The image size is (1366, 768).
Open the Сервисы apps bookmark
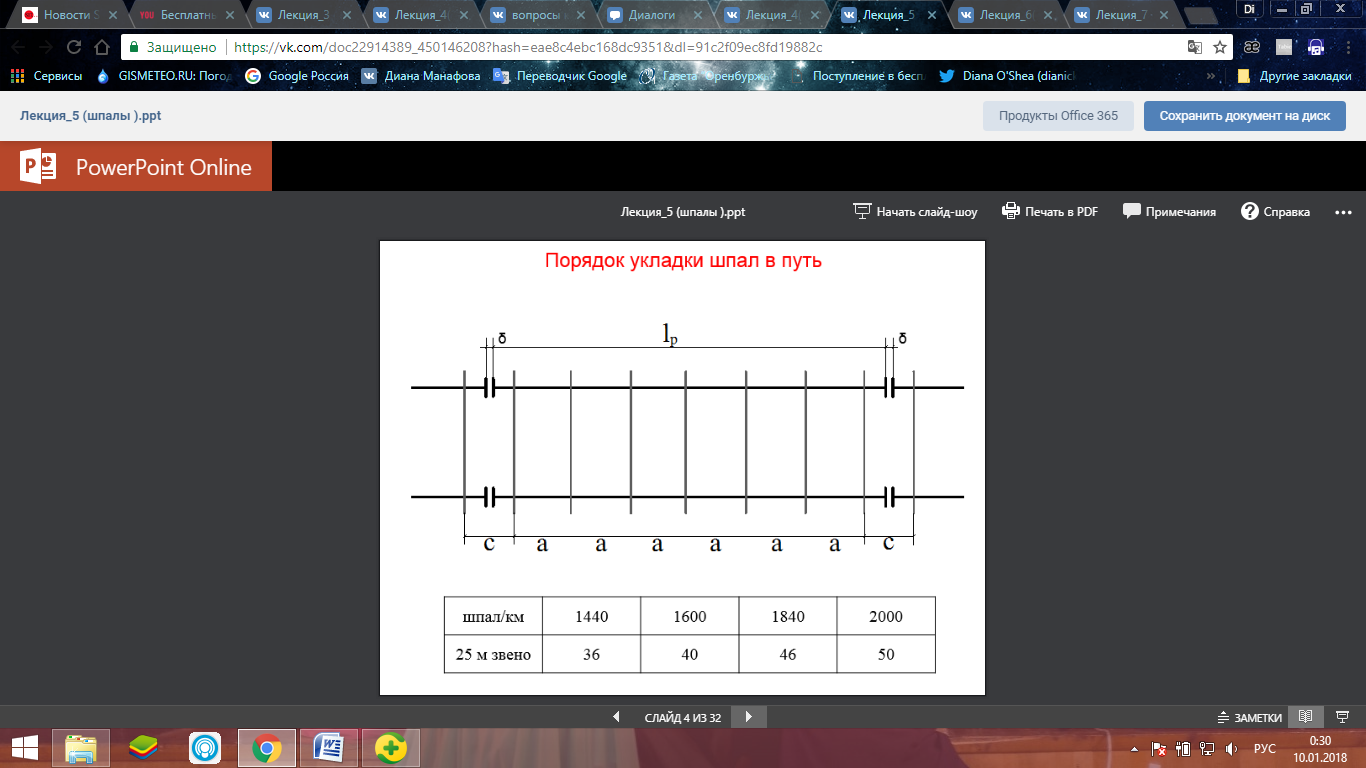[46, 76]
